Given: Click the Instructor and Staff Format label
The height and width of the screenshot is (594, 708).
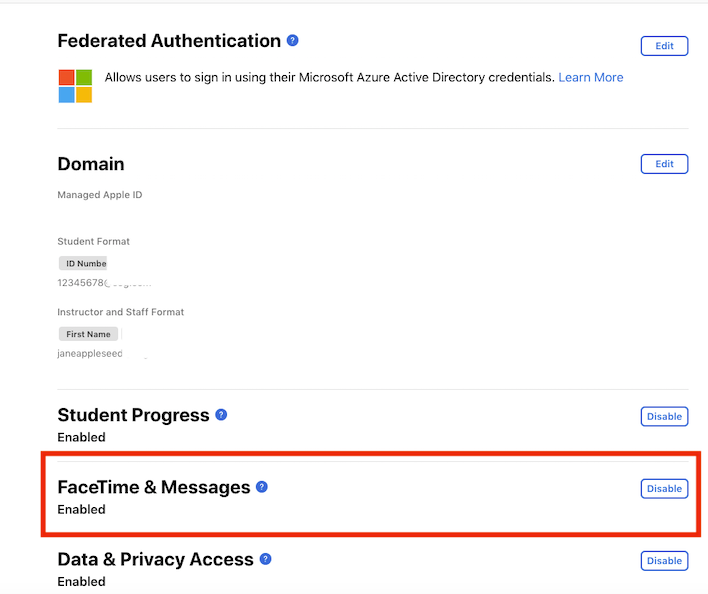Looking at the screenshot, I should (121, 312).
